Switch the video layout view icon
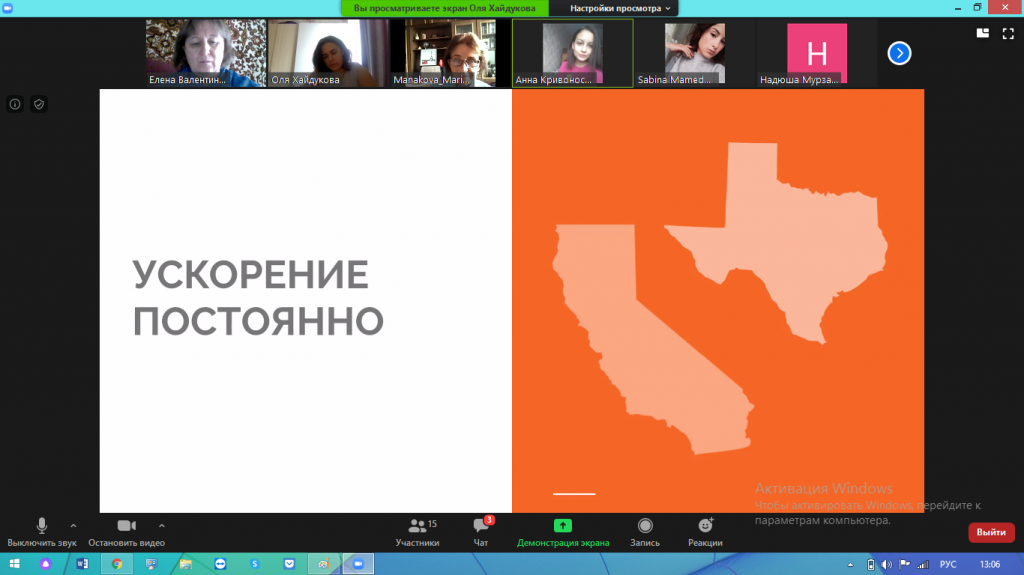 (x=983, y=33)
